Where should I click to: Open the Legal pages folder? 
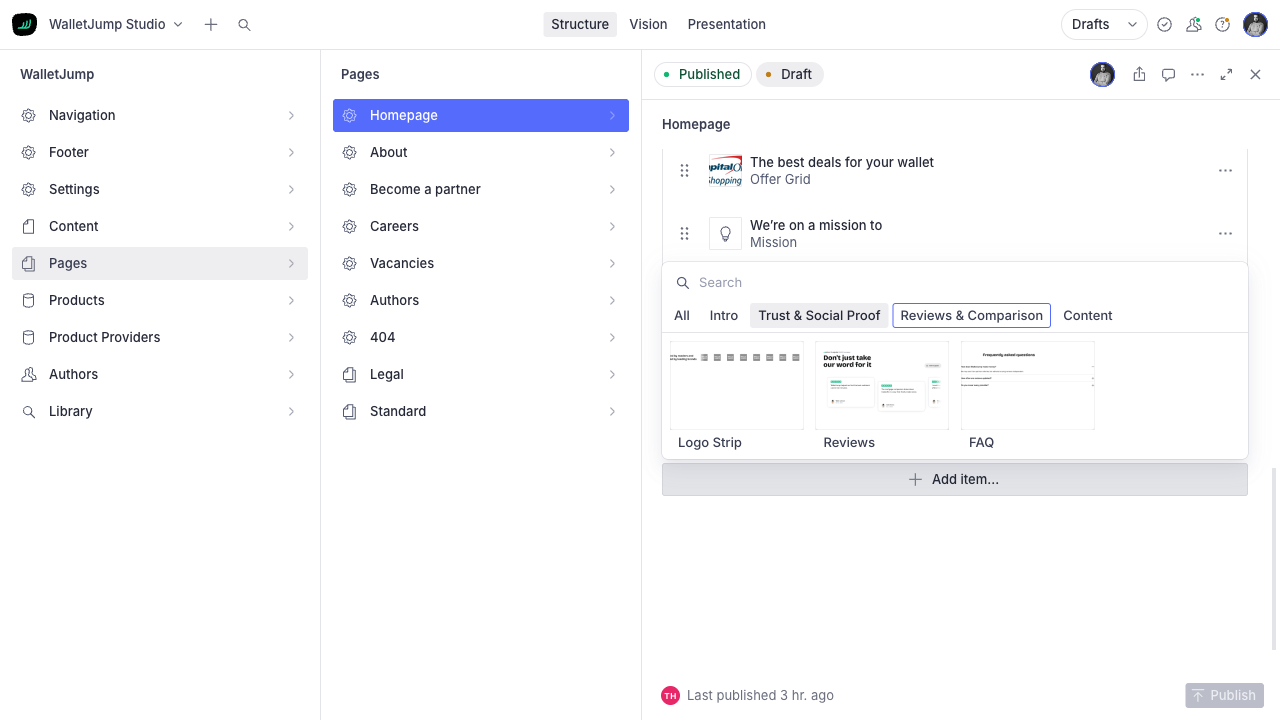(481, 374)
